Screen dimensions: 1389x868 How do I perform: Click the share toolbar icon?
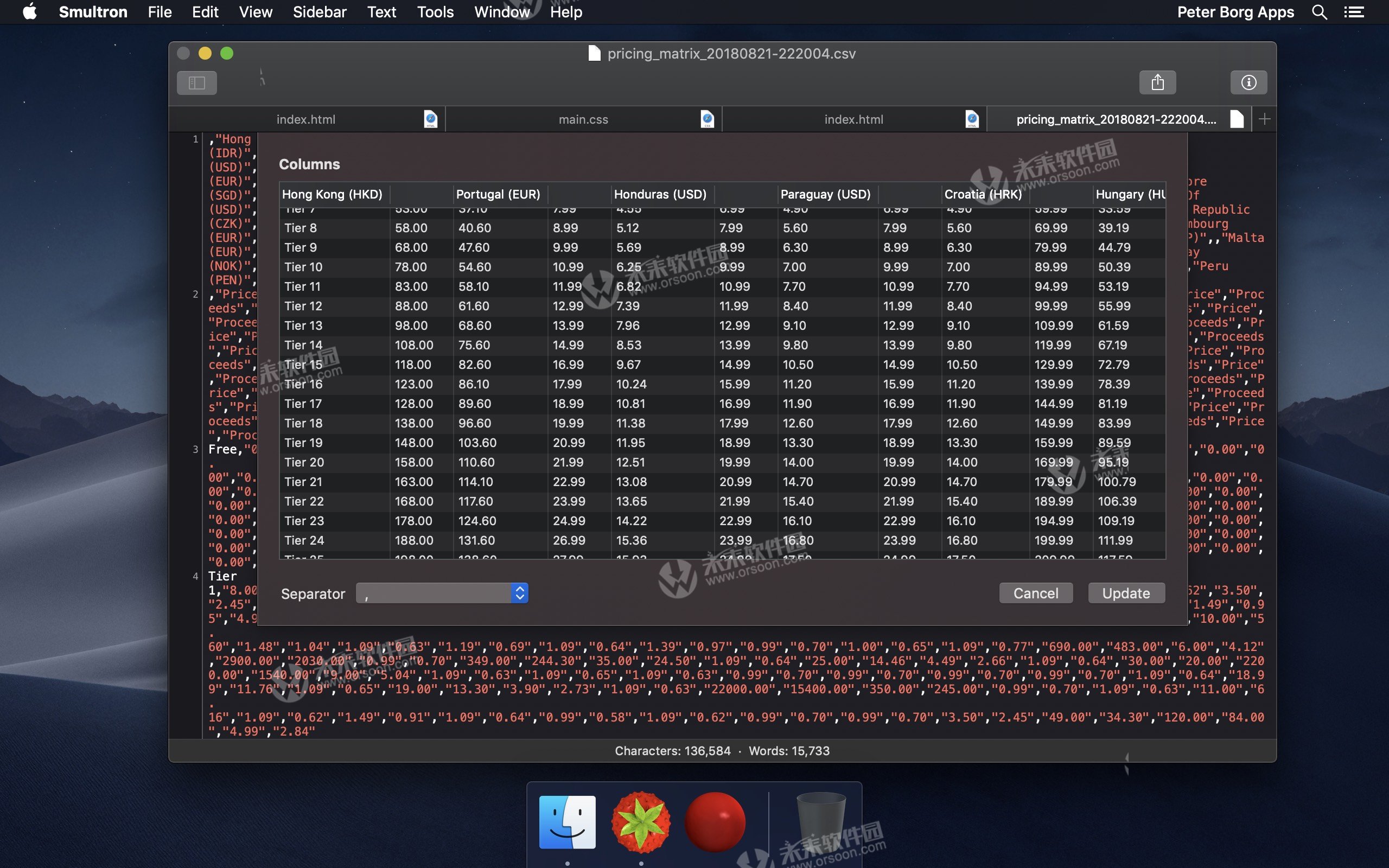coord(1157,82)
